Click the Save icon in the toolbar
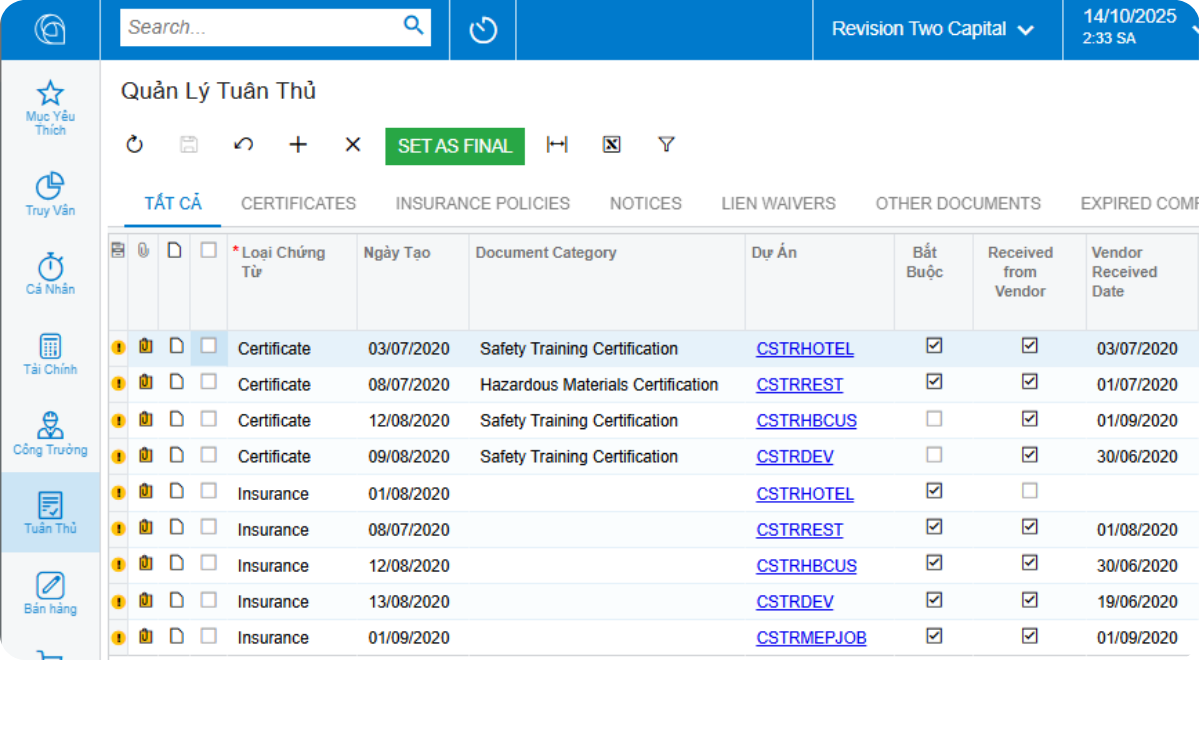 click(188, 145)
